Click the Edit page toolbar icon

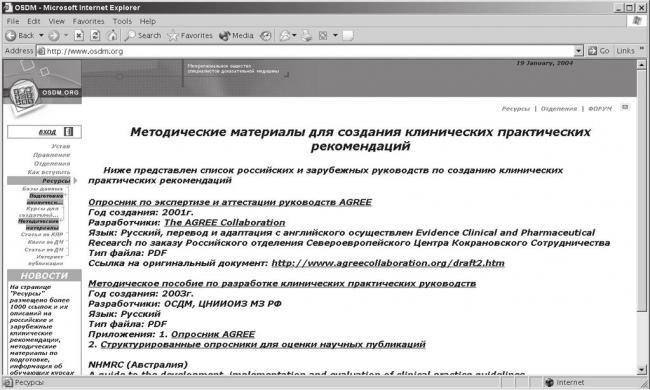[x=323, y=36]
